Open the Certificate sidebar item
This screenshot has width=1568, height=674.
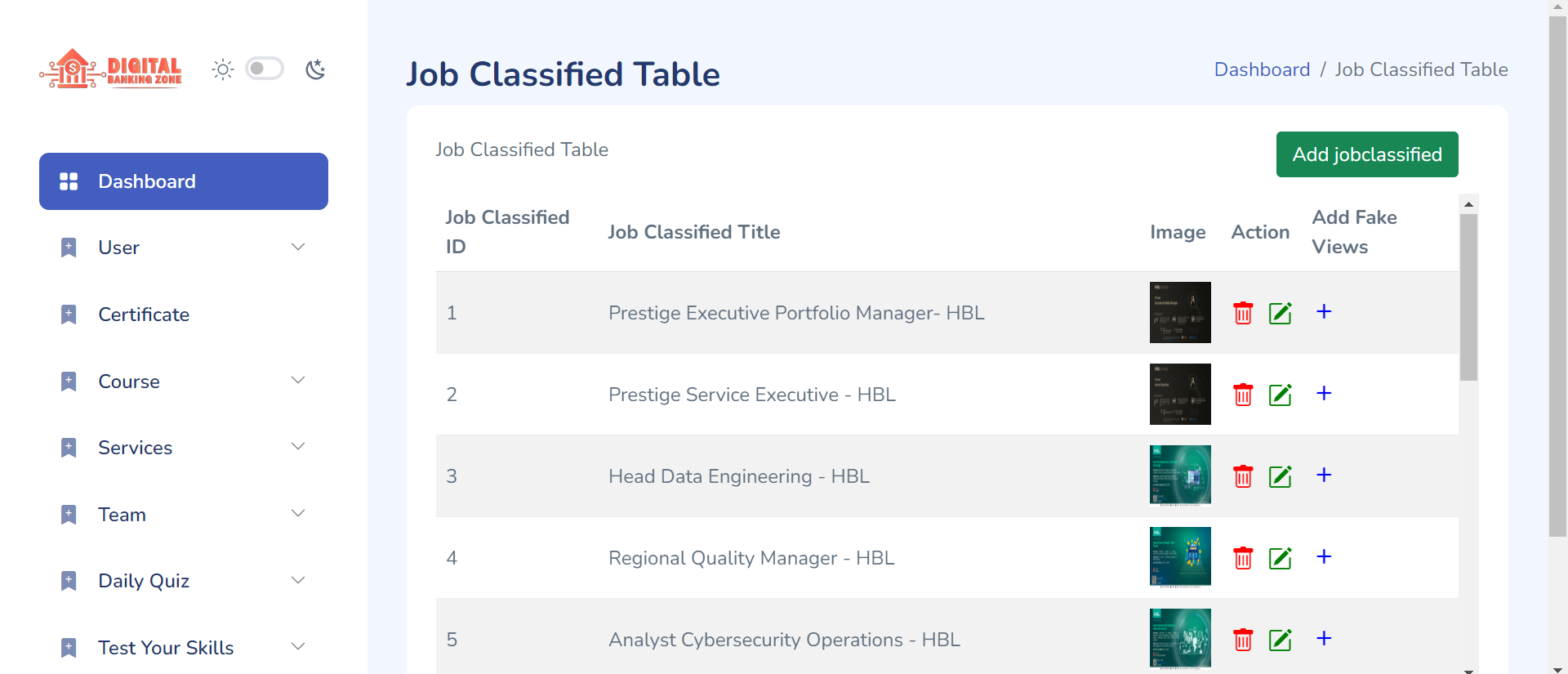[144, 315]
